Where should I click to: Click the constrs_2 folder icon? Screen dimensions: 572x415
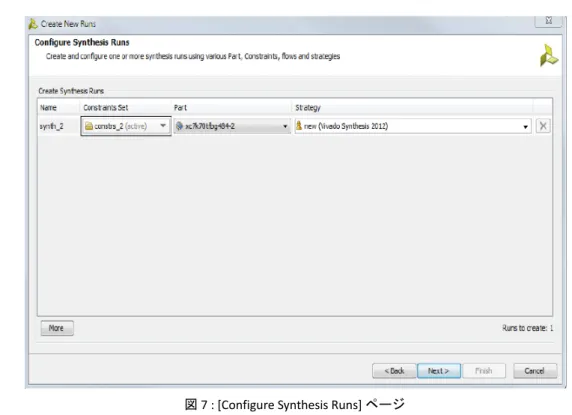click(x=89, y=126)
